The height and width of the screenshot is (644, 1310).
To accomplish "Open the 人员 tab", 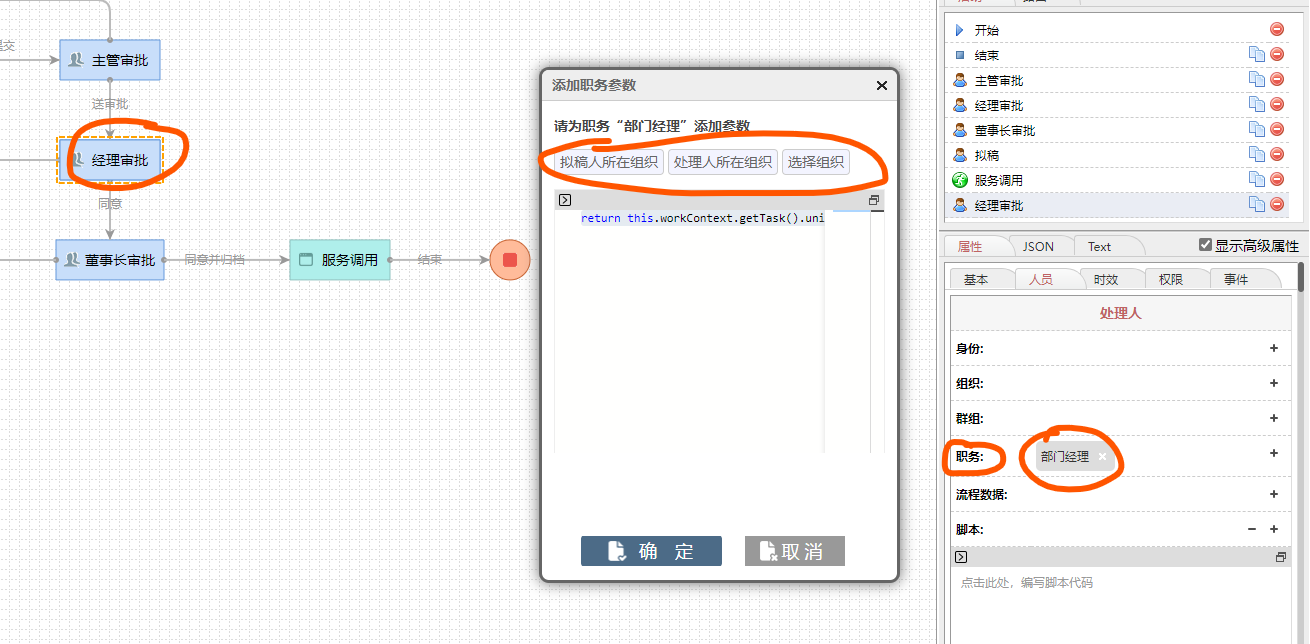I will (1041, 279).
